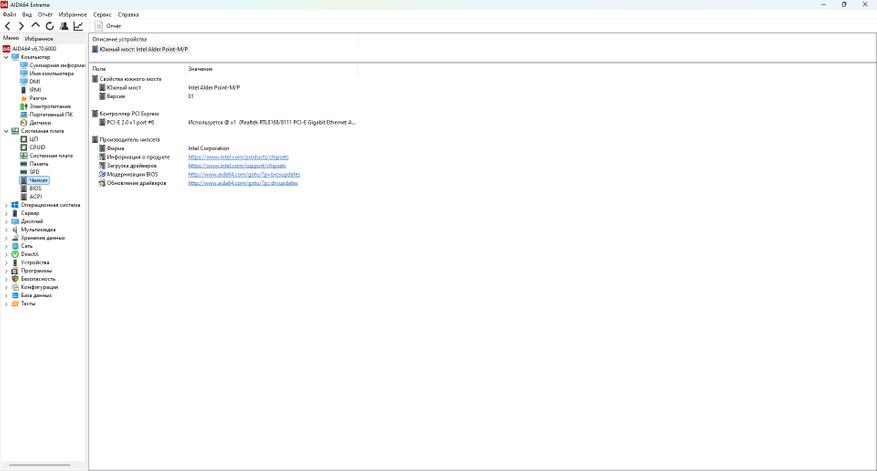The image size is (877, 471).
Task: Open user management via the person icon
Action: [x=64, y=26]
